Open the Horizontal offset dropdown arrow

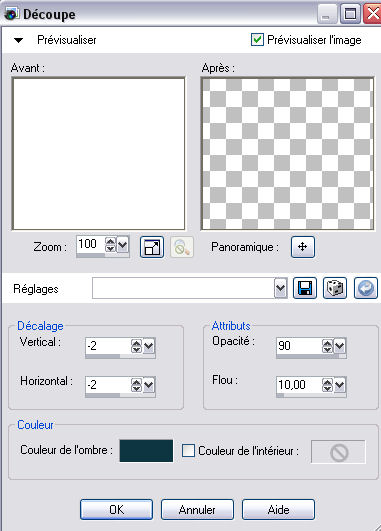(x=149, y=385)
